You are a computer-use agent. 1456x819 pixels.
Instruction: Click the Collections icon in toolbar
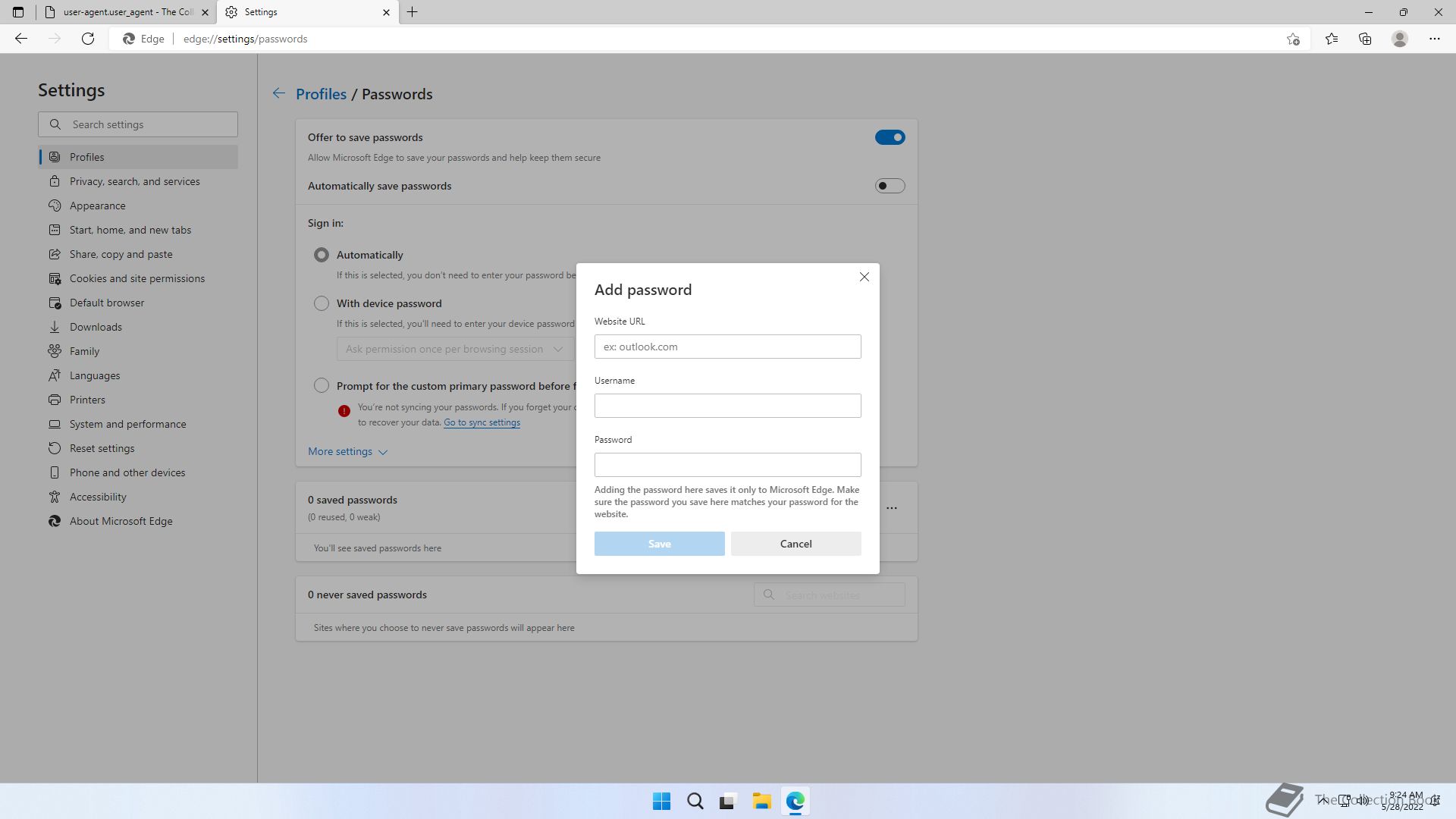coord(1365,39)
